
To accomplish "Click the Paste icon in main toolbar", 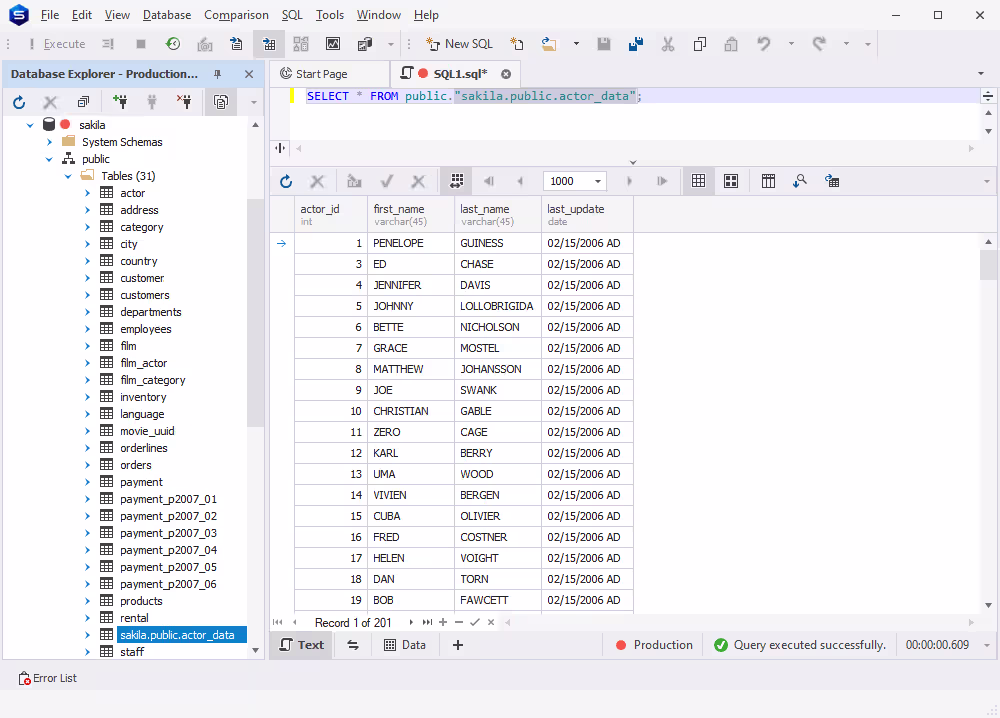I will 731,44.
